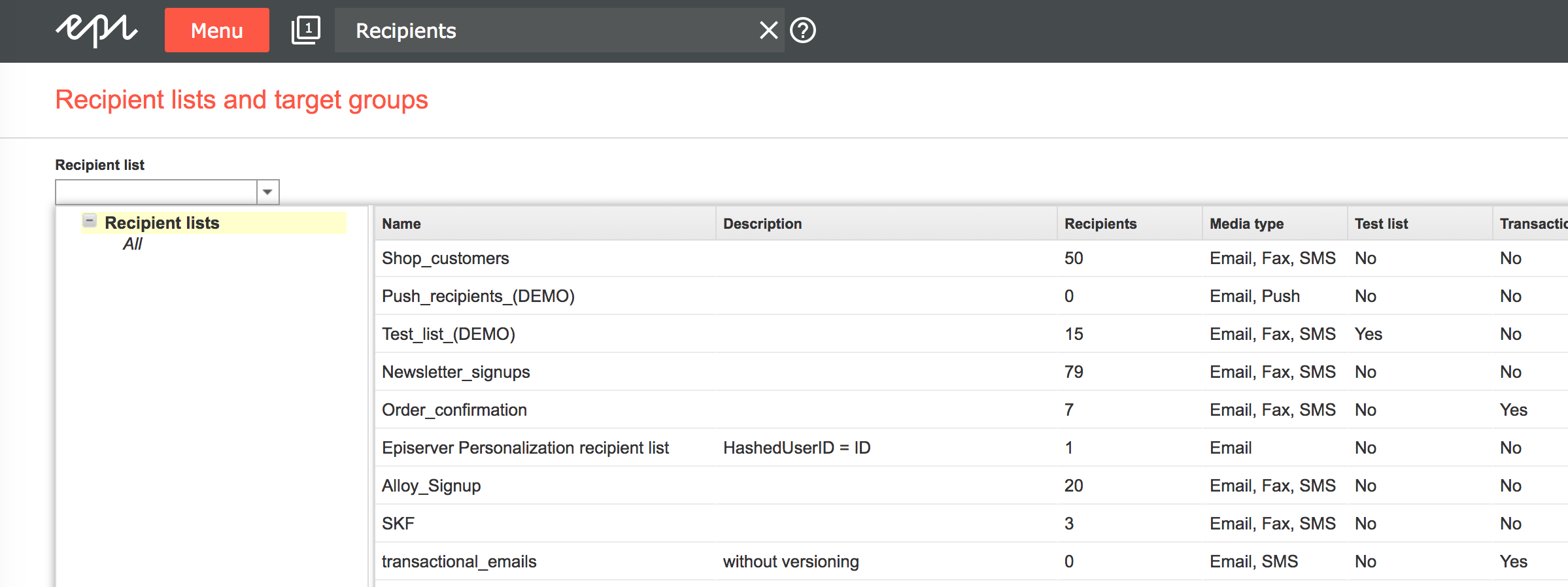Open the help question mark icon

coord(803,30)
